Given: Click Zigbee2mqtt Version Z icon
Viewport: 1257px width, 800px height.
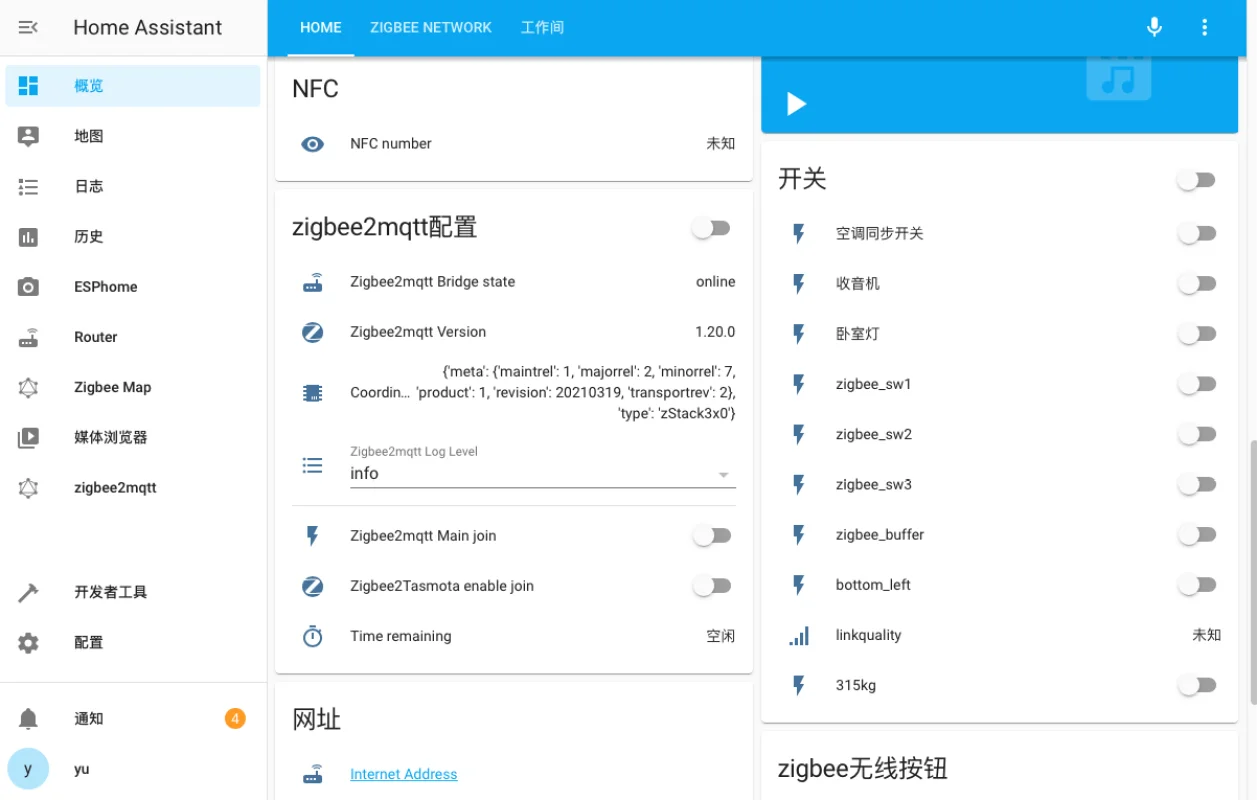Looking at the screenshot, I should point(313,332).
